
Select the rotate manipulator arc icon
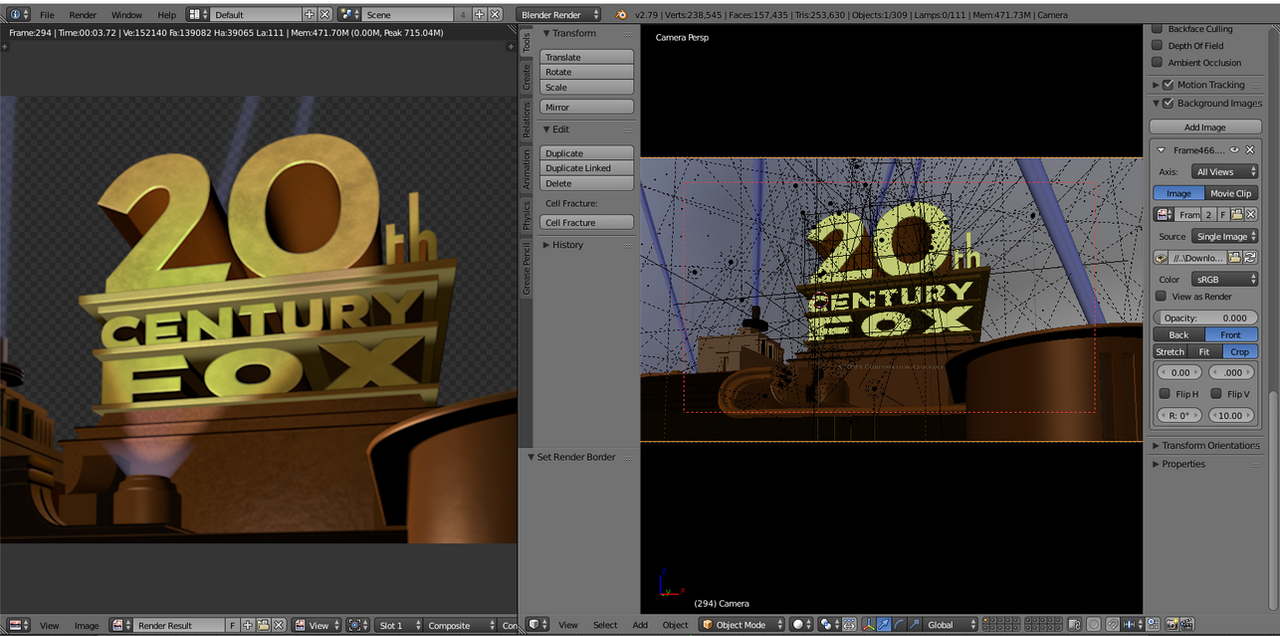point(900,625)
